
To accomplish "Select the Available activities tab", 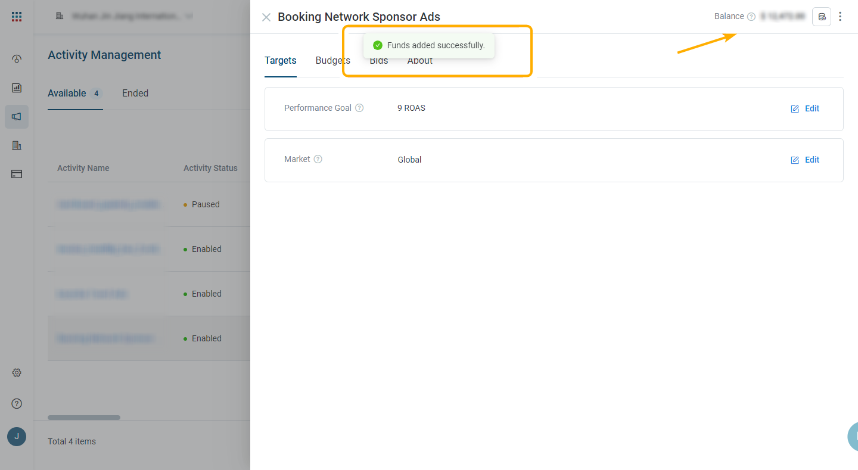I will (x=74, y=93).
